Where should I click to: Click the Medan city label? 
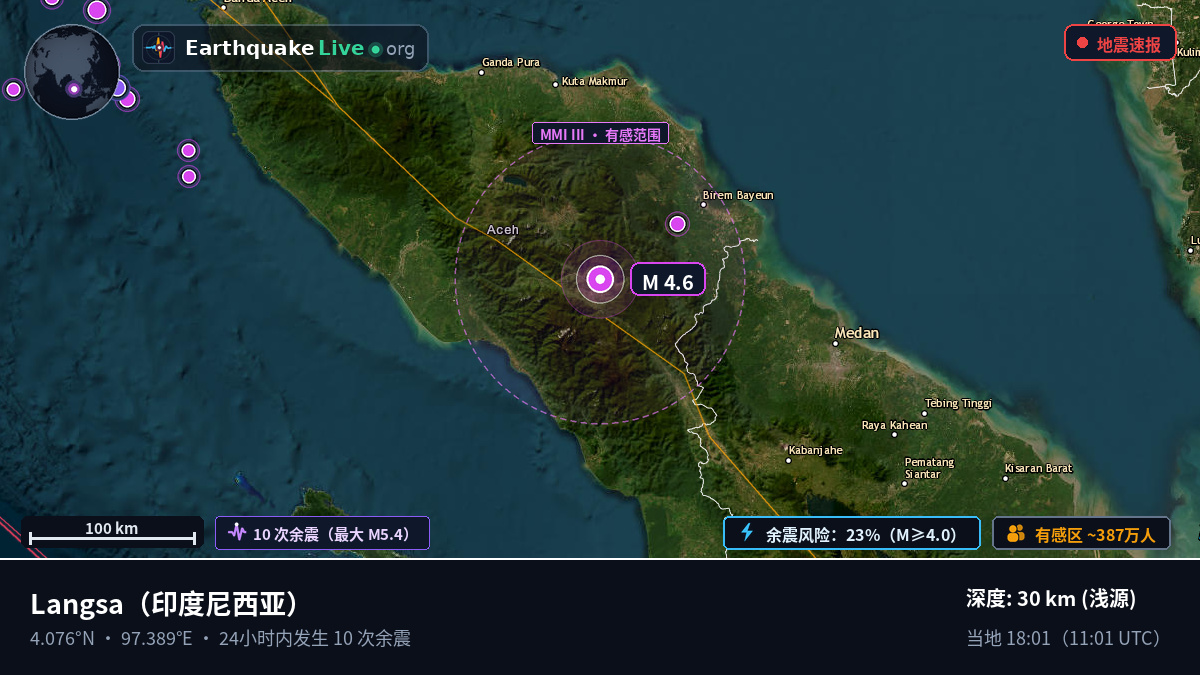(856, 333)
